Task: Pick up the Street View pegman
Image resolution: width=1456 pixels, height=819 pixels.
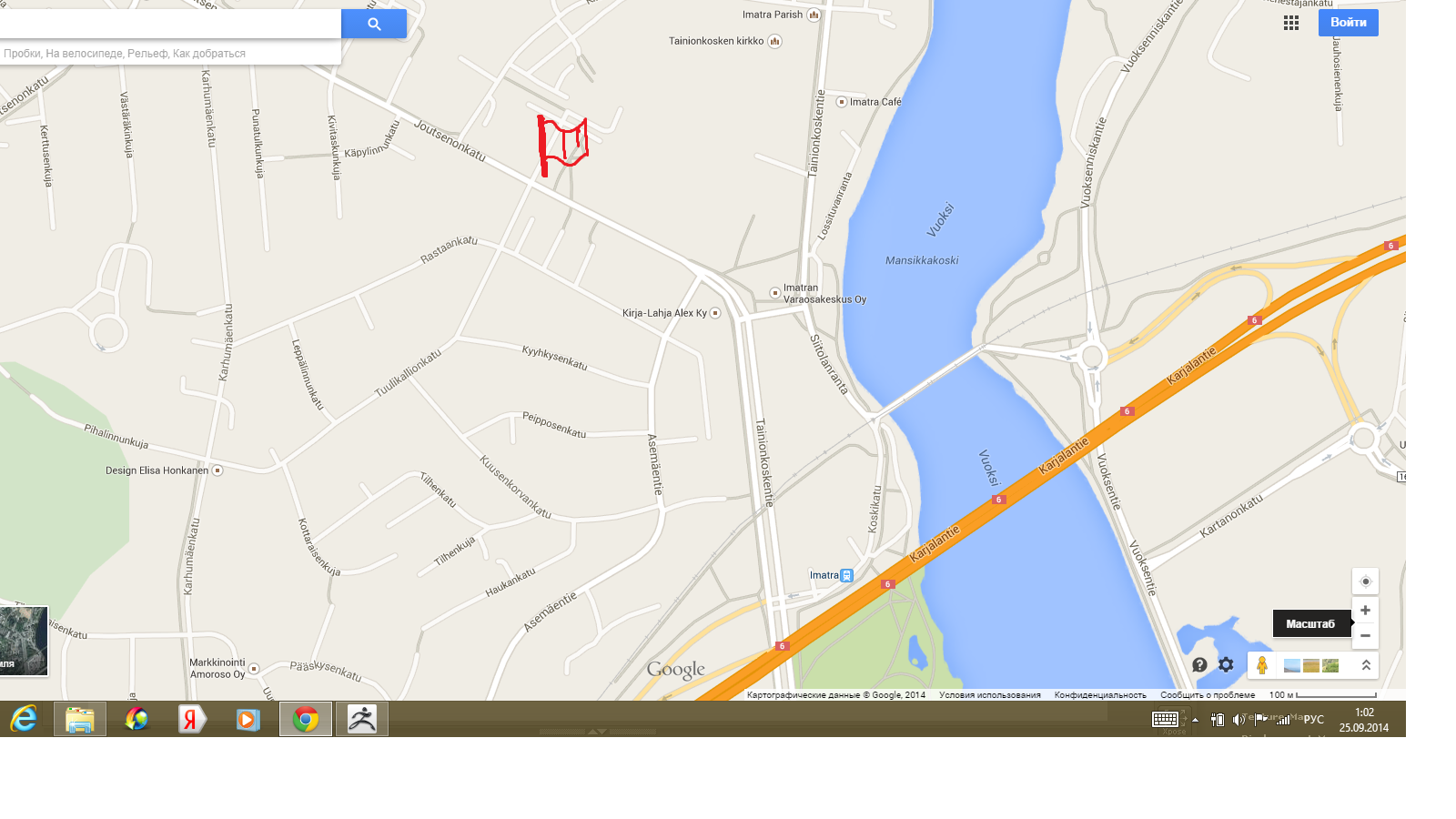Action: [x=1262, y=665]
